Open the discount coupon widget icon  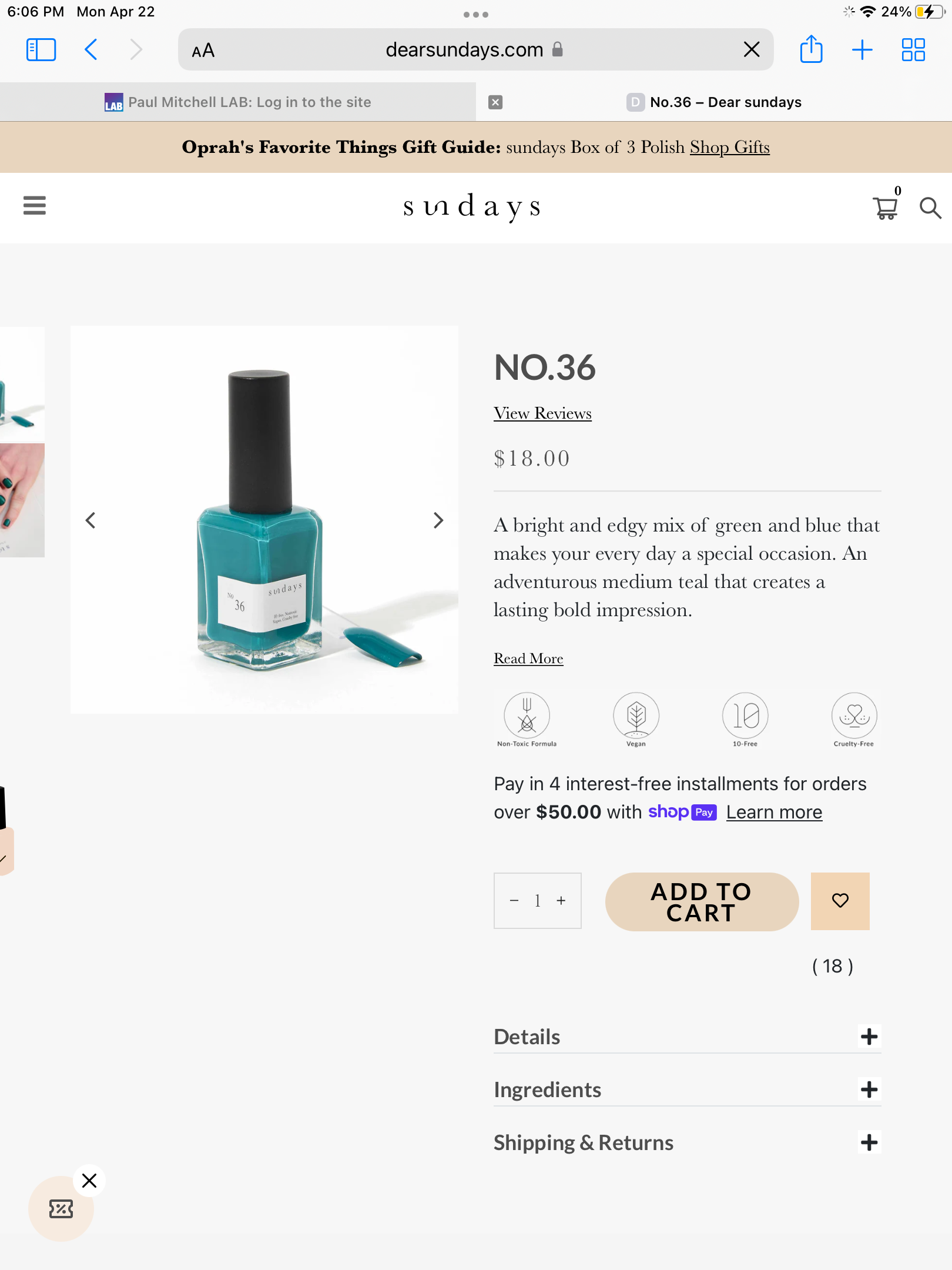pyautogui.click(x=61, y=1209)
